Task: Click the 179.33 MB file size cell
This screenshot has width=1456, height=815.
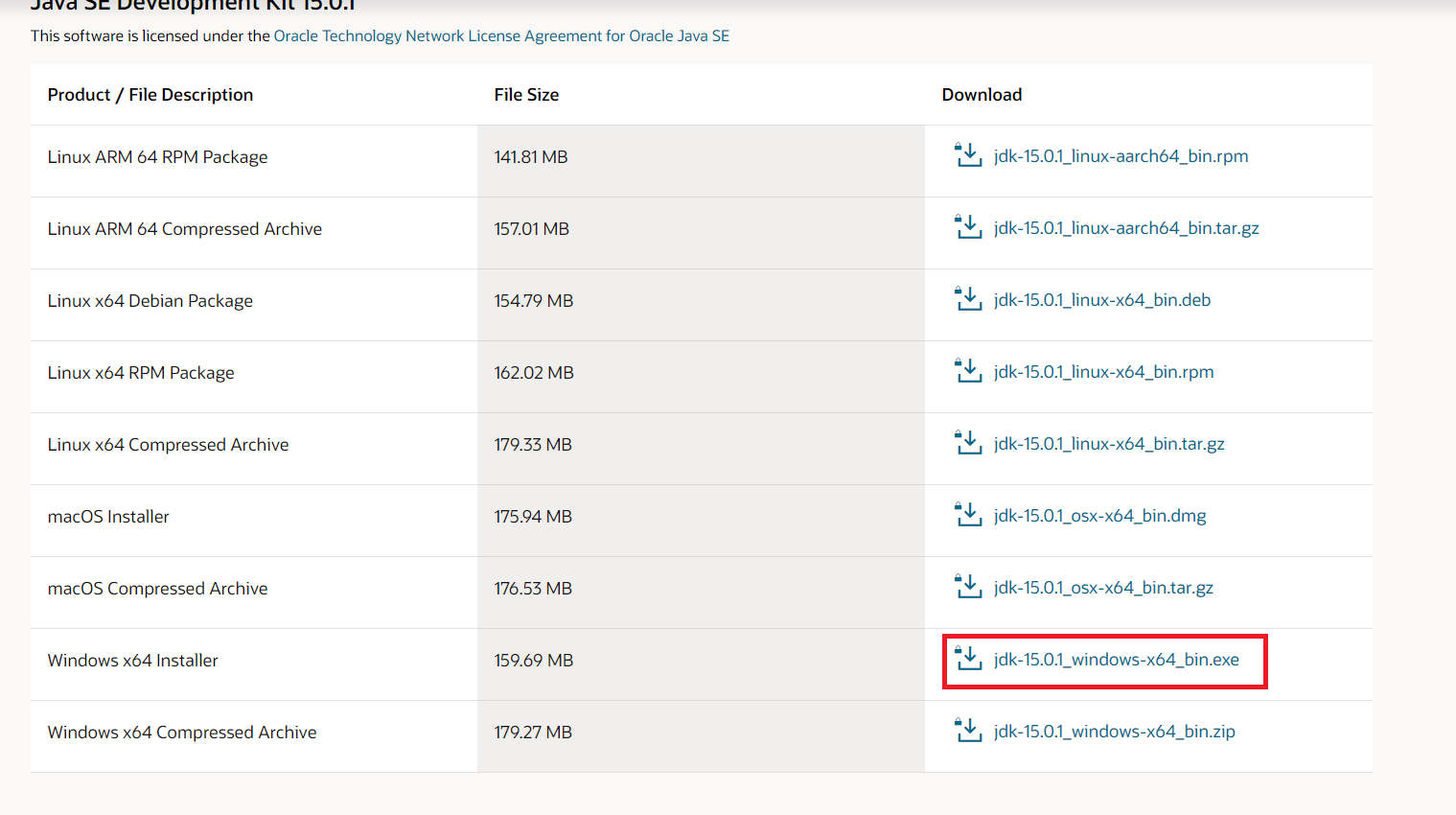Action: 701,449
